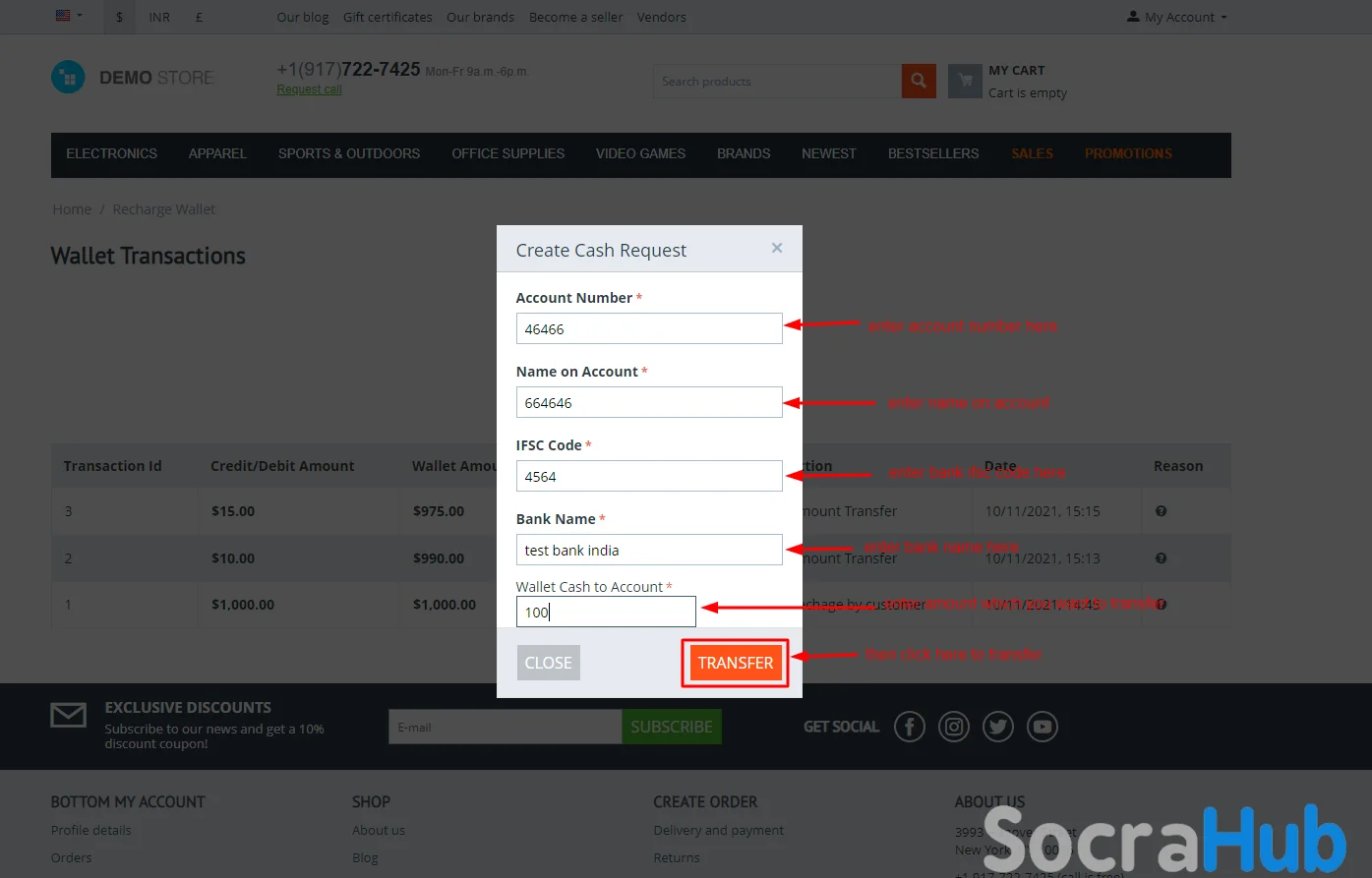
Task: Close the Create Cash Request dialog with X
Action: (777, 248)
